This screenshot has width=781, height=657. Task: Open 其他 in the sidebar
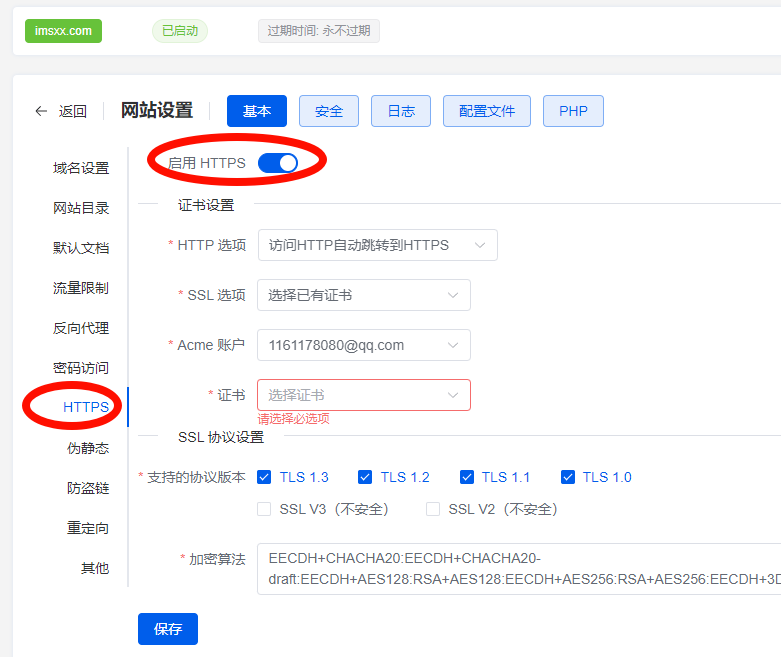coord(95,568)
